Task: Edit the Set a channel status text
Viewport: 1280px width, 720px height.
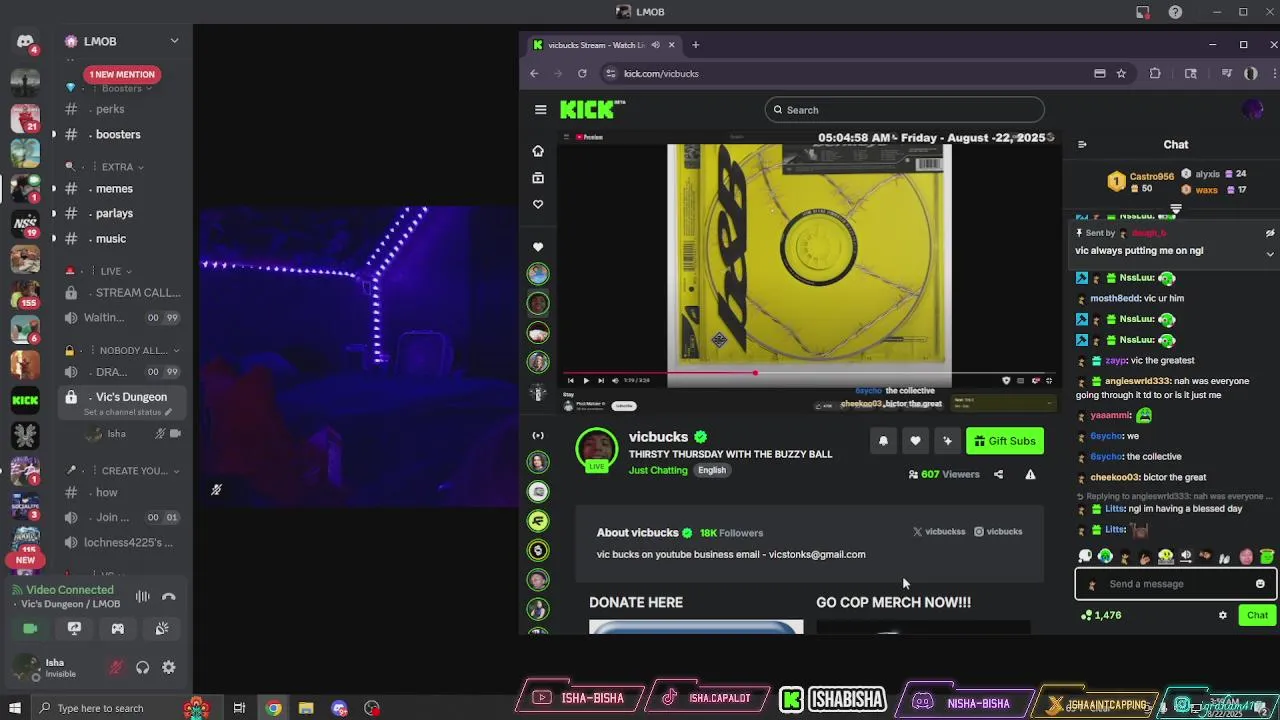Action: (x=127, y=412)
